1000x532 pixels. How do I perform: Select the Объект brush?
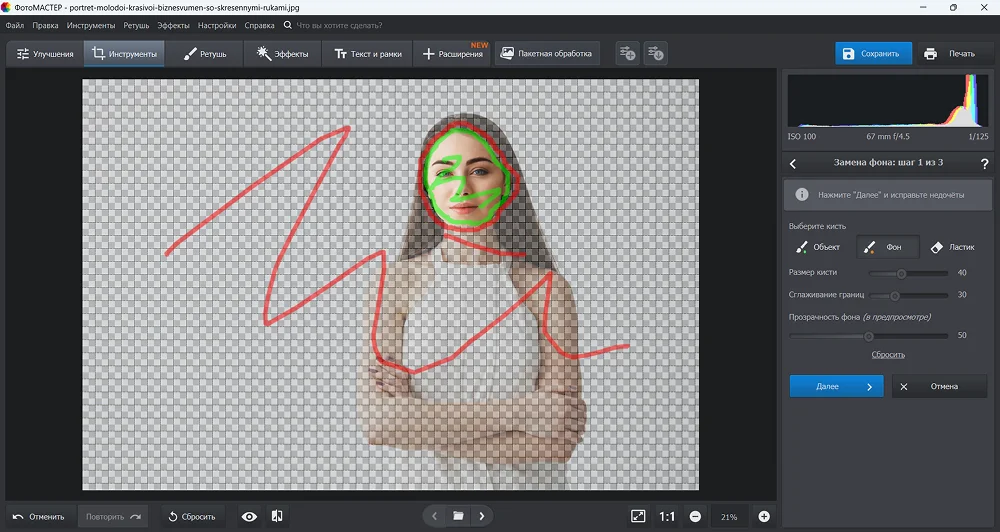coord(819,247)
